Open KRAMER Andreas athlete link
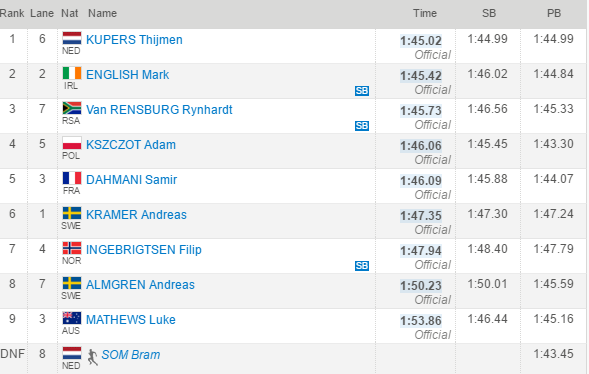Screen dimensions: 589x374 point(136,215)
